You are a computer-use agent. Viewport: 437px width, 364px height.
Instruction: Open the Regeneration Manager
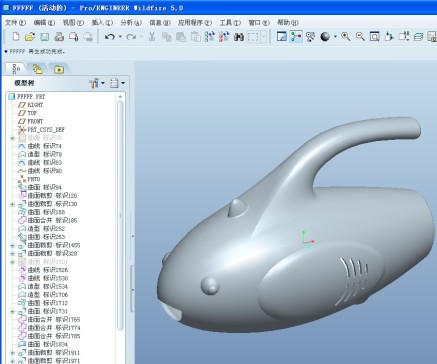224,36
